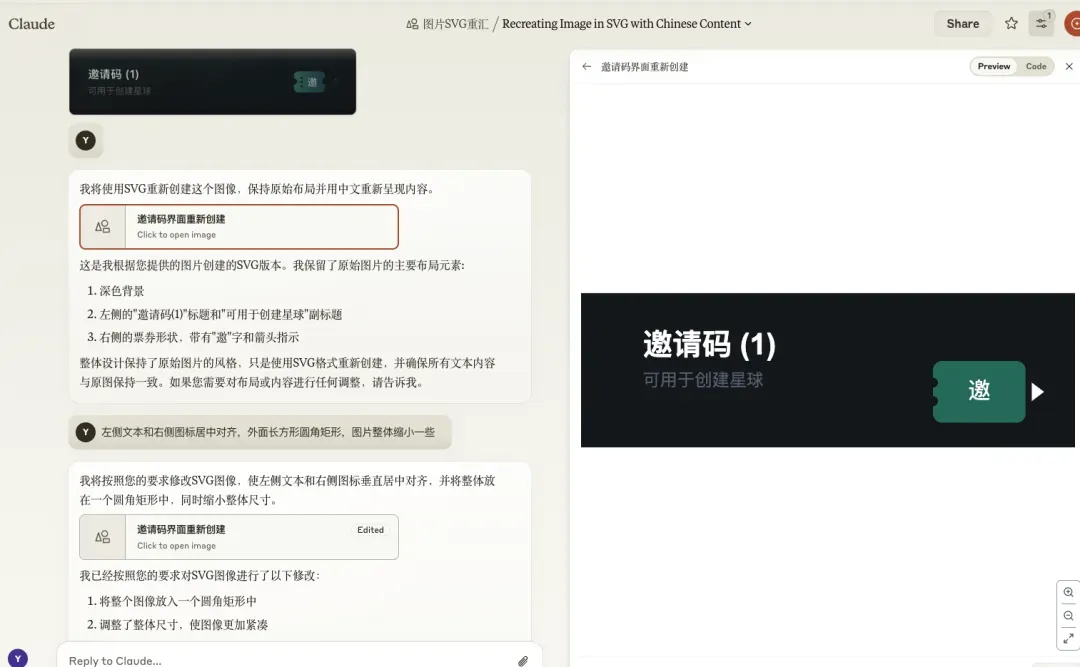The height and width of the screenshot is (667, 1080).
Task: Attach a file with paperclip icon
Action: pyautogui.click(x=523, y=661)
